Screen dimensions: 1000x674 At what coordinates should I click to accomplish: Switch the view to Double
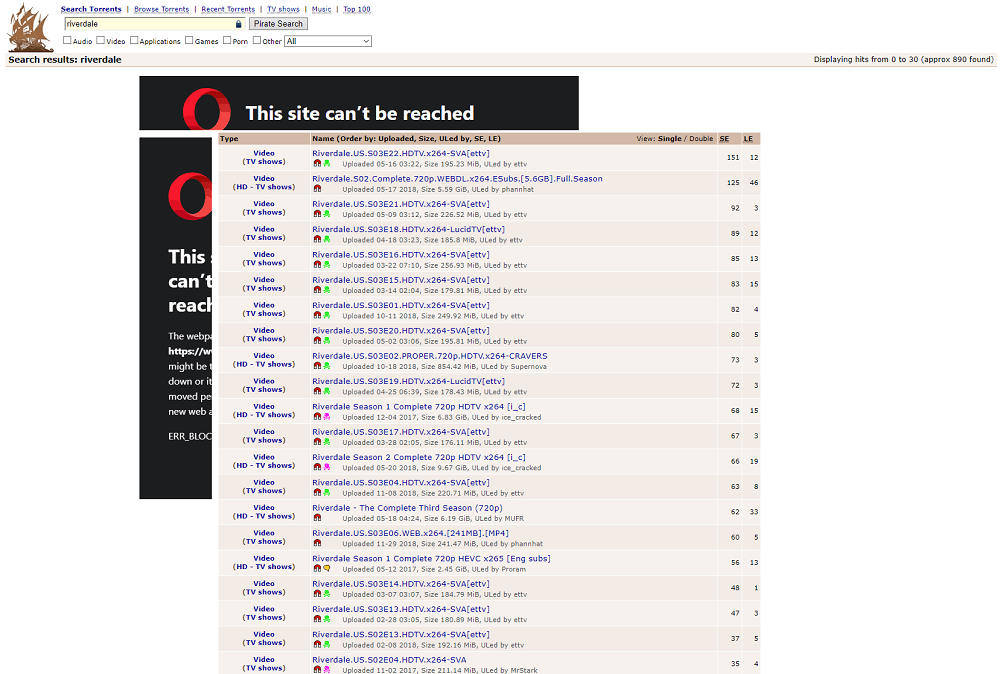701,138
